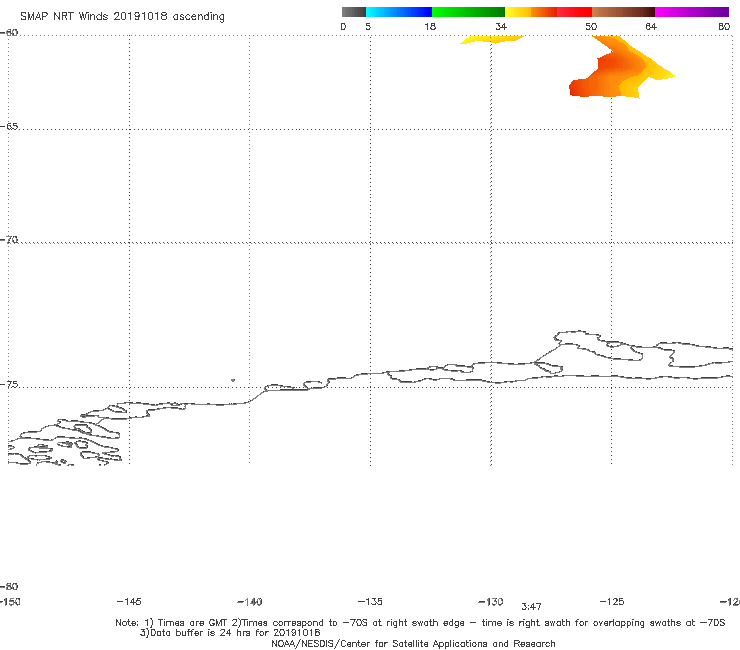The width and height of the screenshot is (740, 650).
Task: Click the latitude label '-70'
Action: [9, 240]
